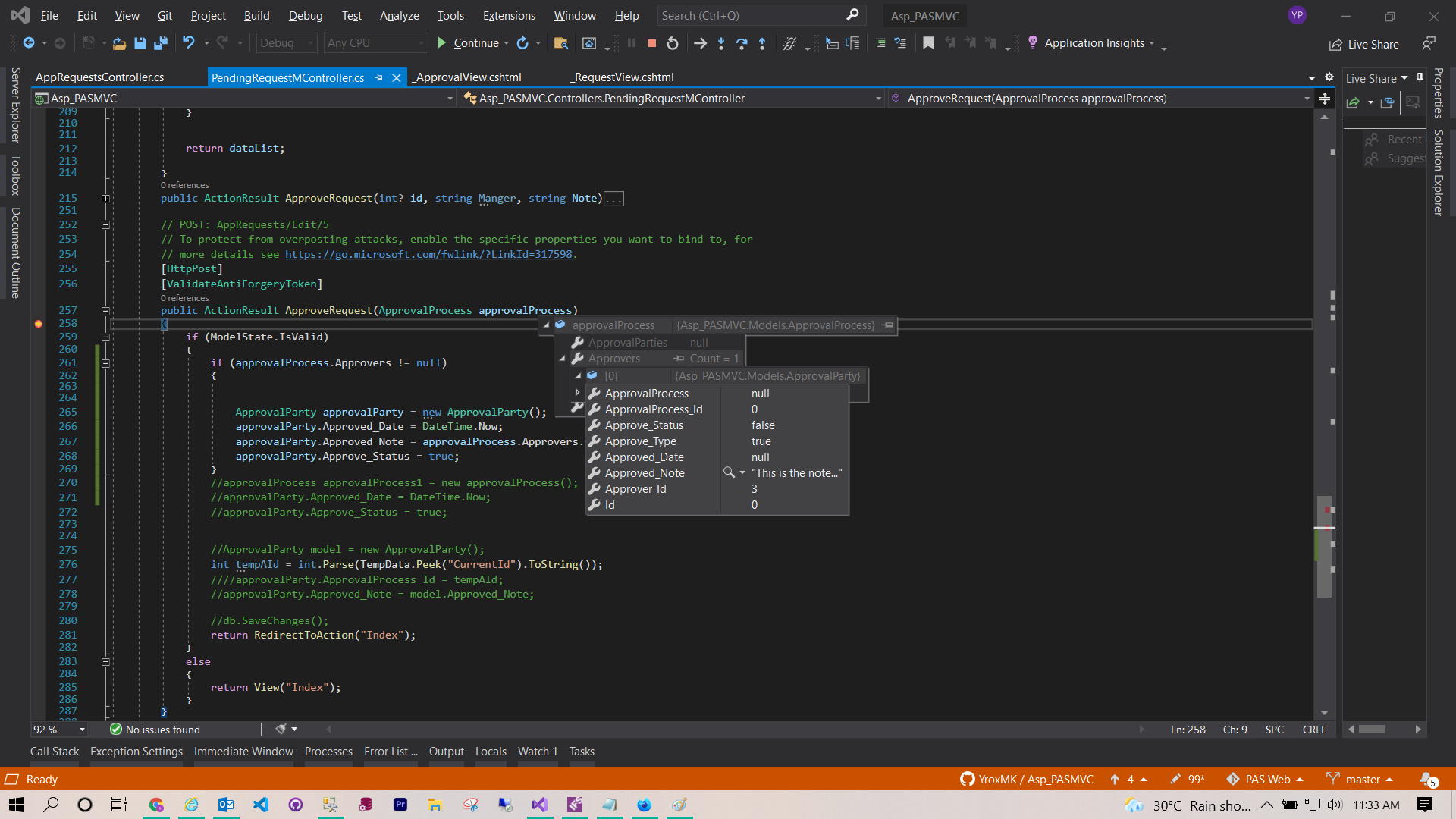Switch to _RequestView.cshtml tab

(623, 77)
